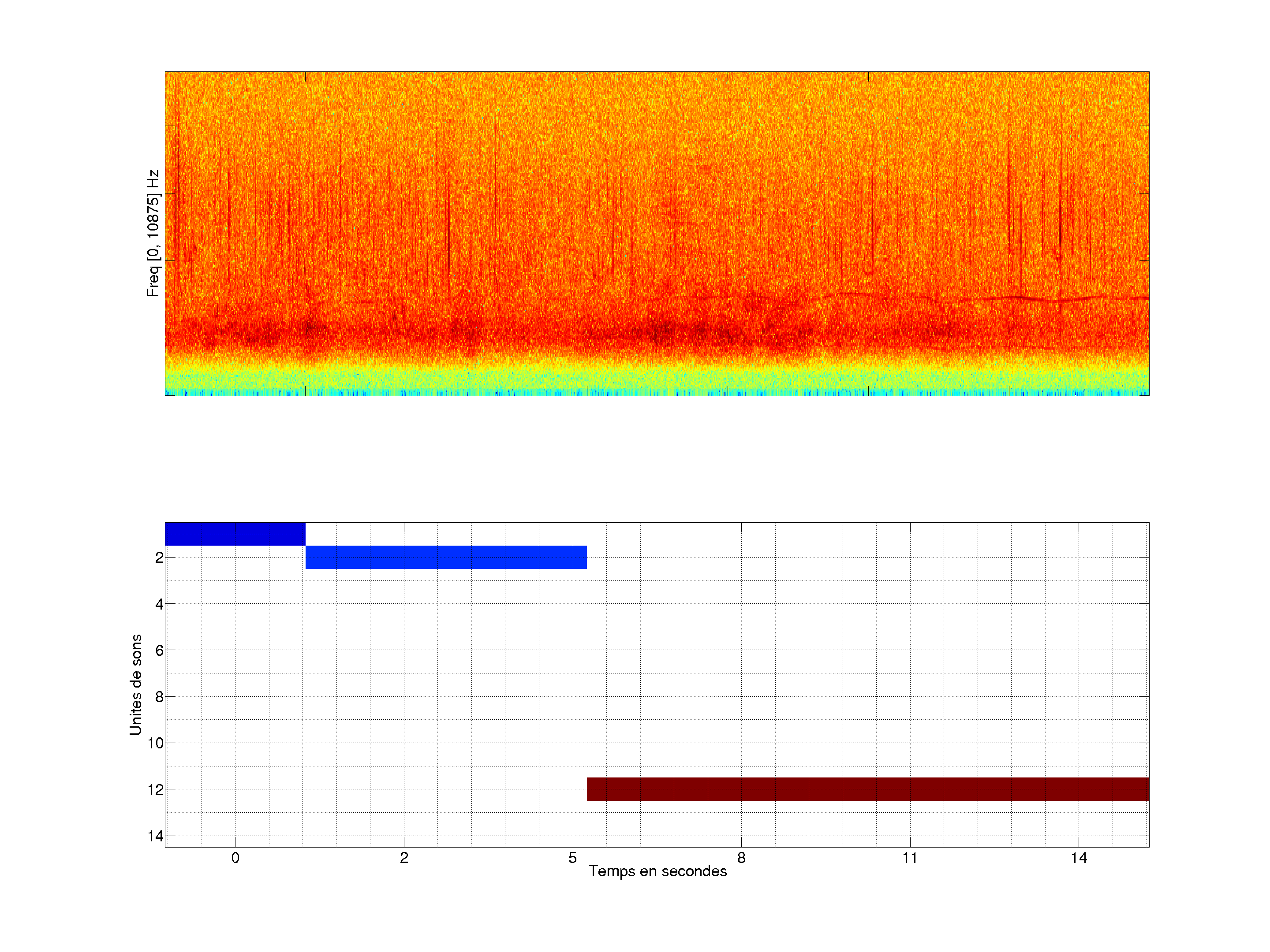Viewport: 1270px width, 952px height.
Task: Click y-axis tick label 8
Action: point(159,697)
